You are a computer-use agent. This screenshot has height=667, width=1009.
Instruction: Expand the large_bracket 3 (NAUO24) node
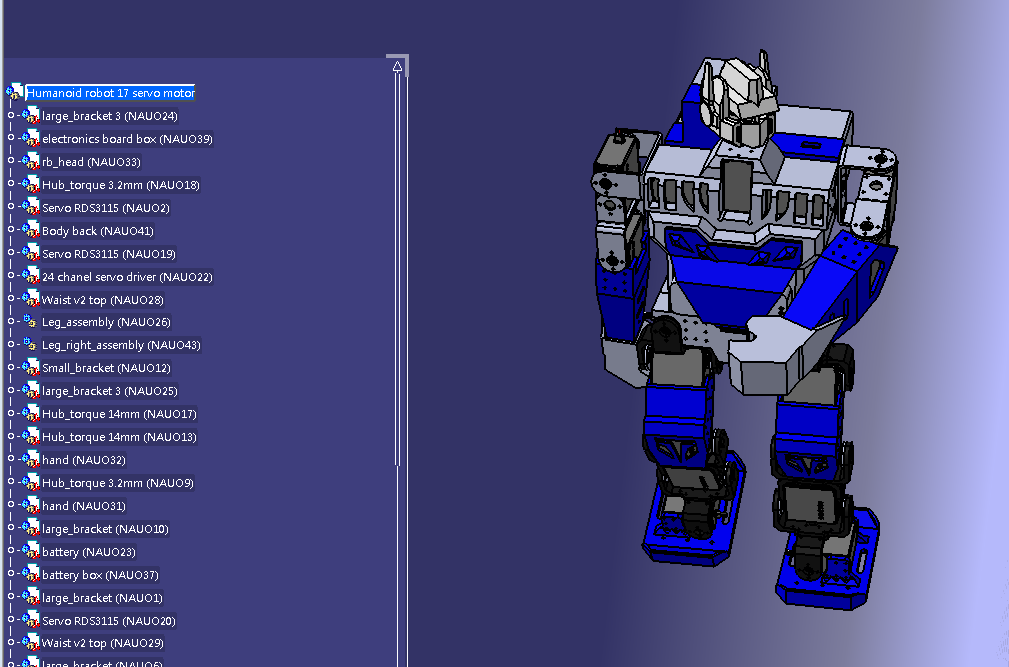(x=11, y=115)
